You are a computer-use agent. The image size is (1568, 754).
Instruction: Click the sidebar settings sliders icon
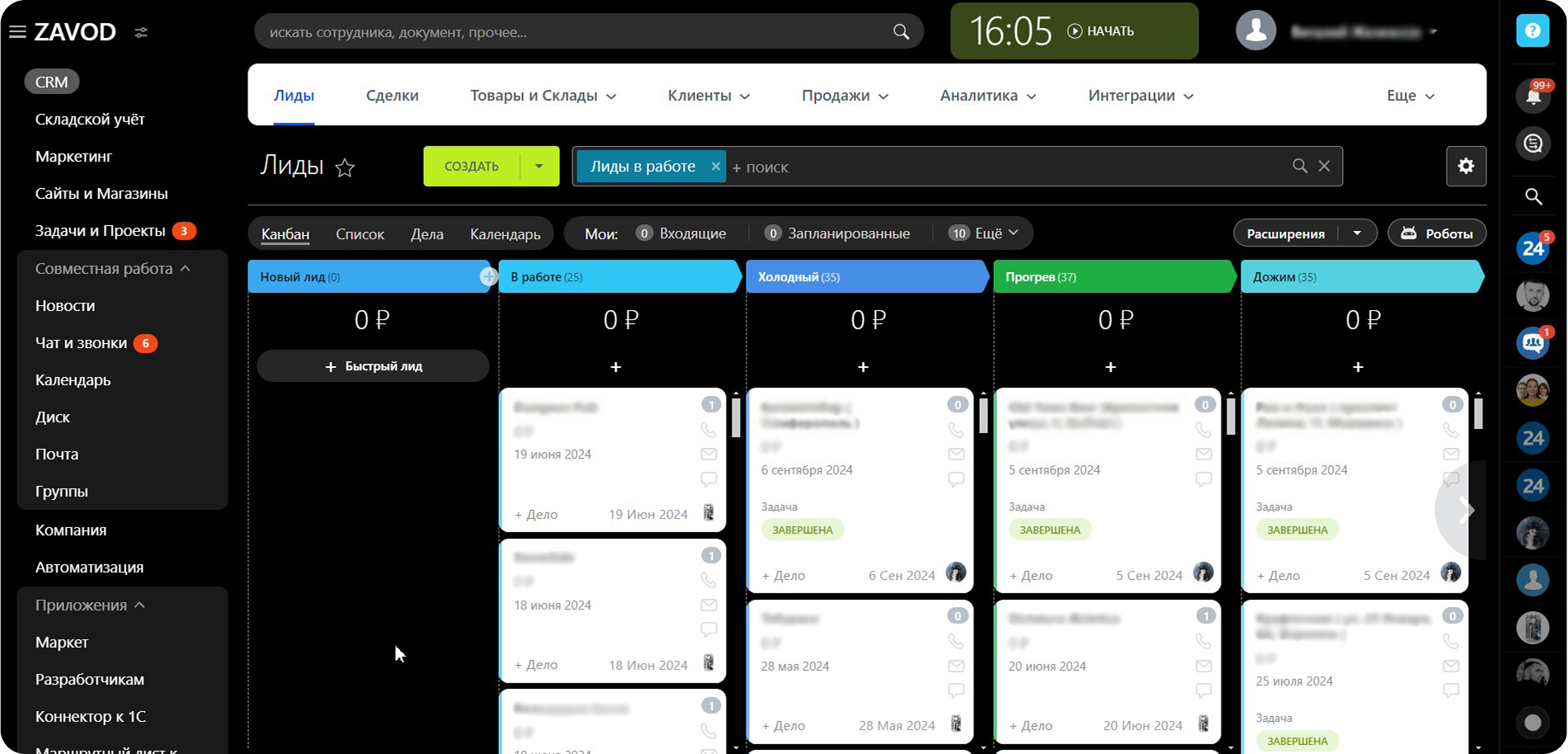[141, 32]
